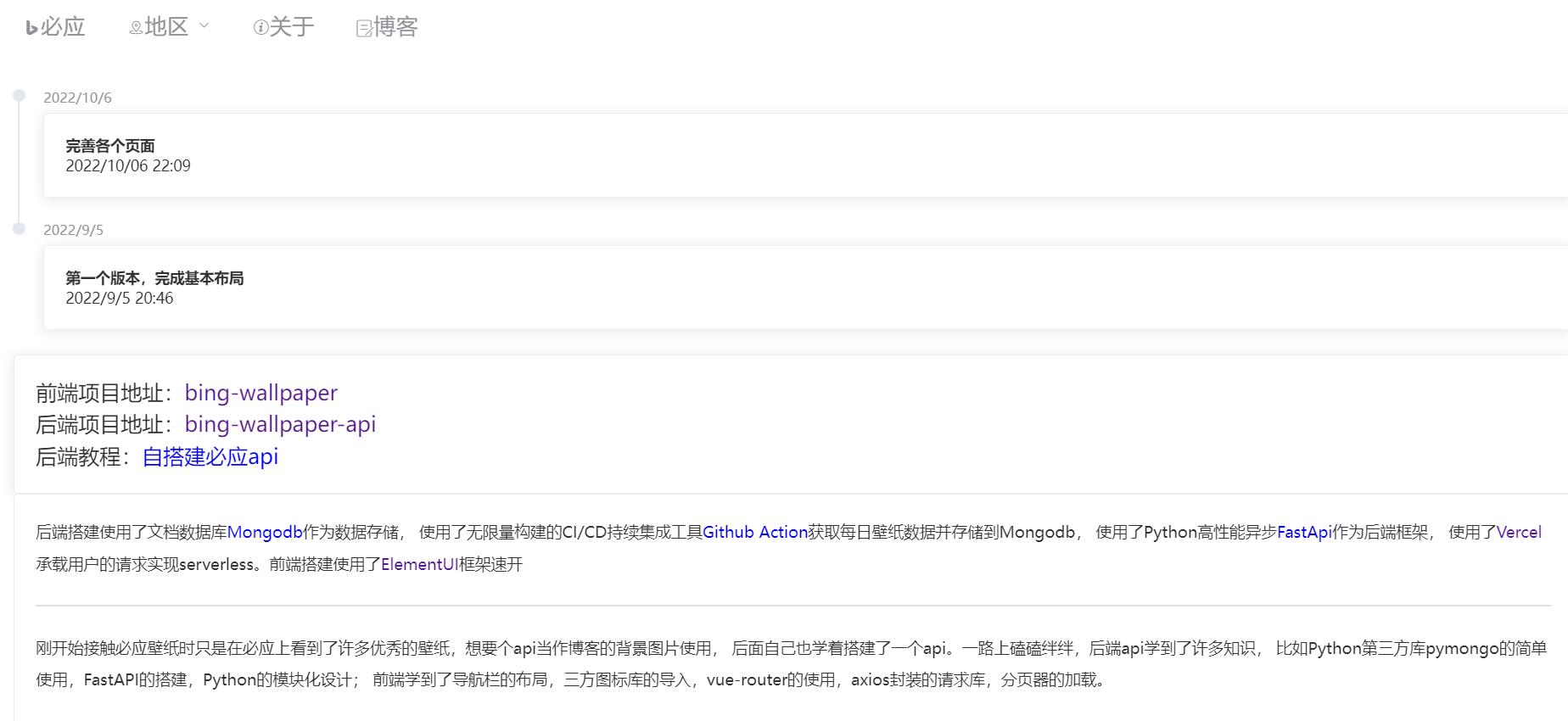Follow the Mongodb link
Screen dimensions: 1568x721
tap(265, 533)
